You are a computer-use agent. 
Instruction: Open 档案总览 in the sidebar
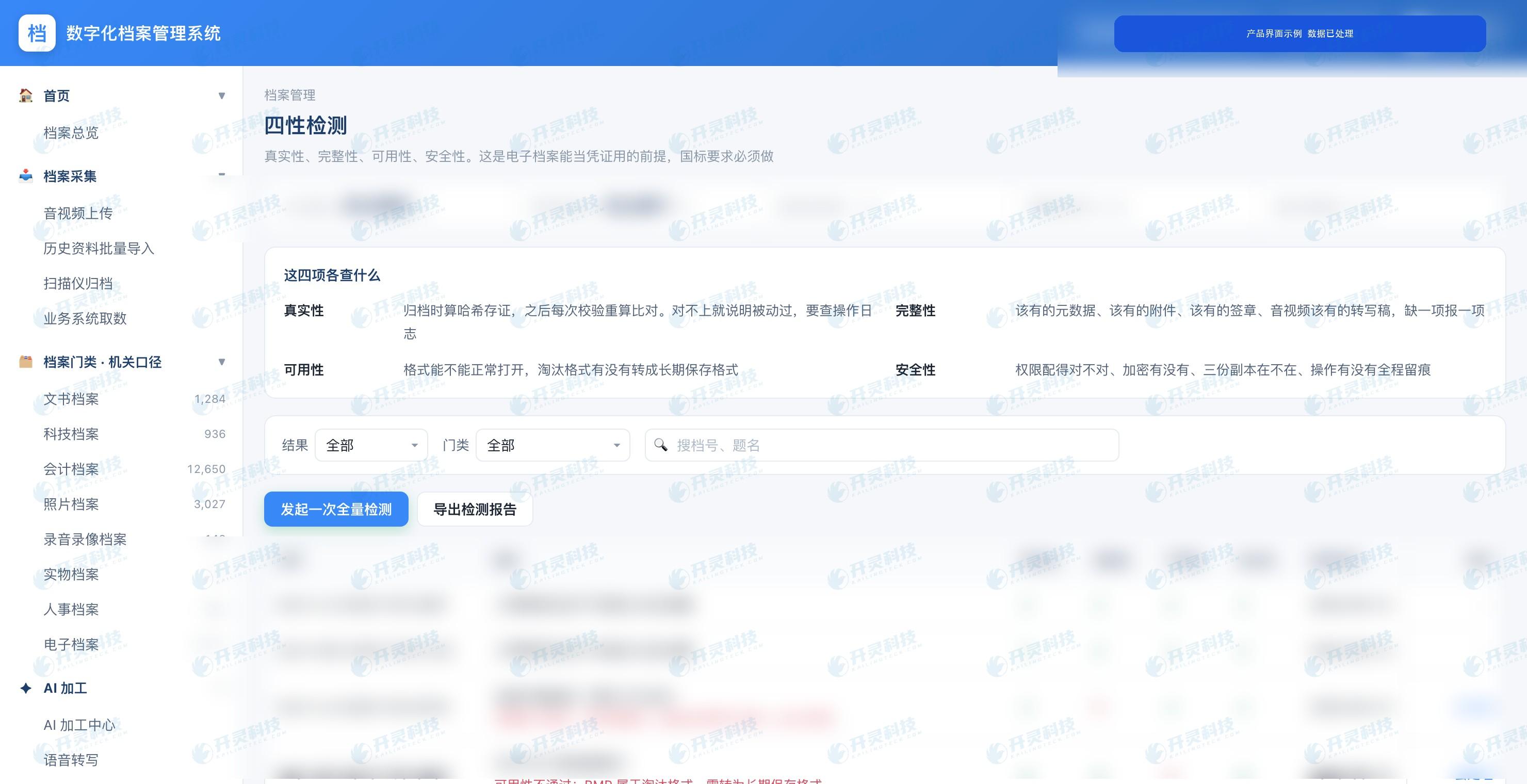[71, 133]
